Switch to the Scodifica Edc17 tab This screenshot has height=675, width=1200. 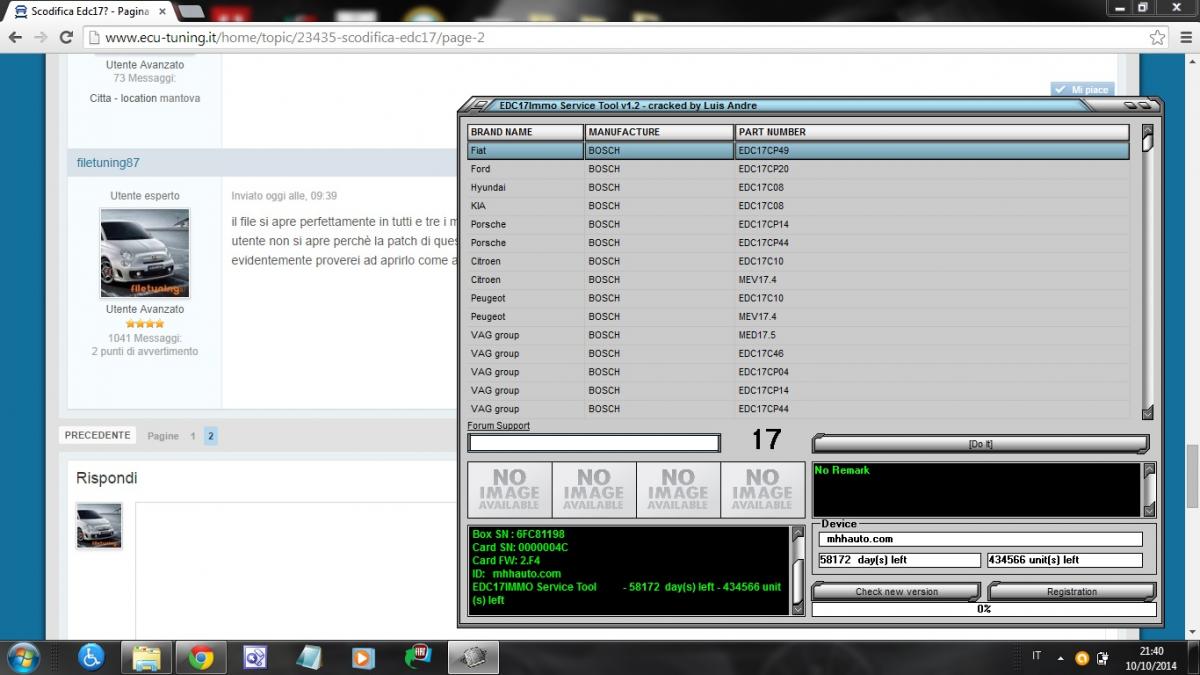coord(90,11)
